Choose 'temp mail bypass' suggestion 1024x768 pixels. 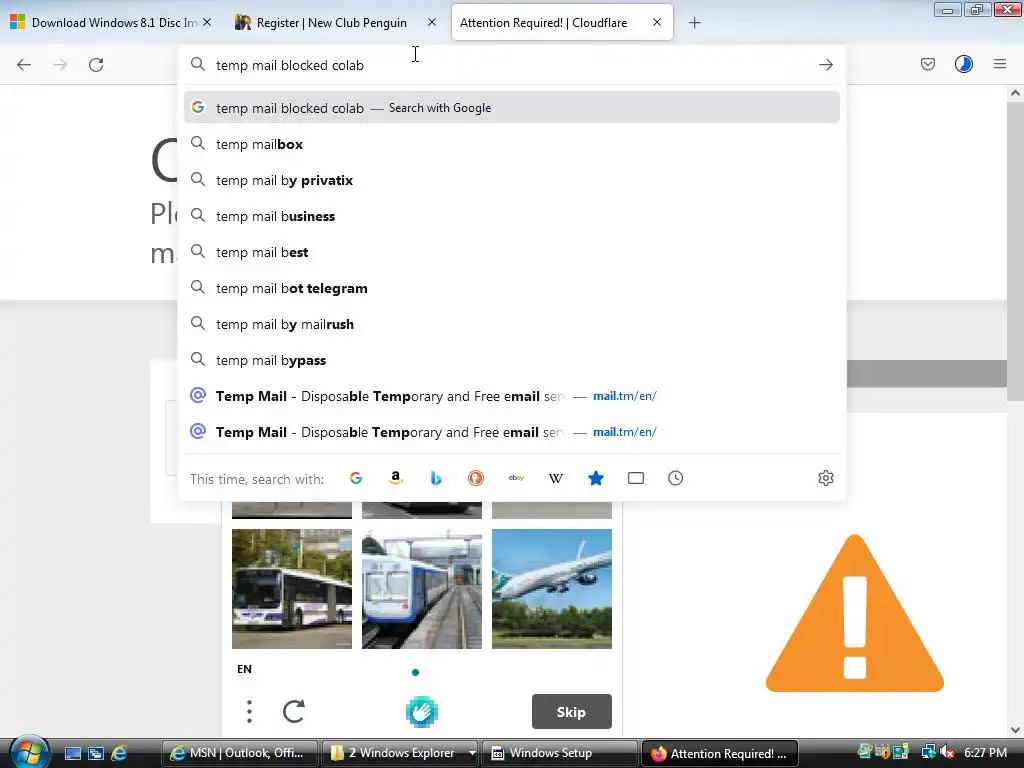click(512, 360)
